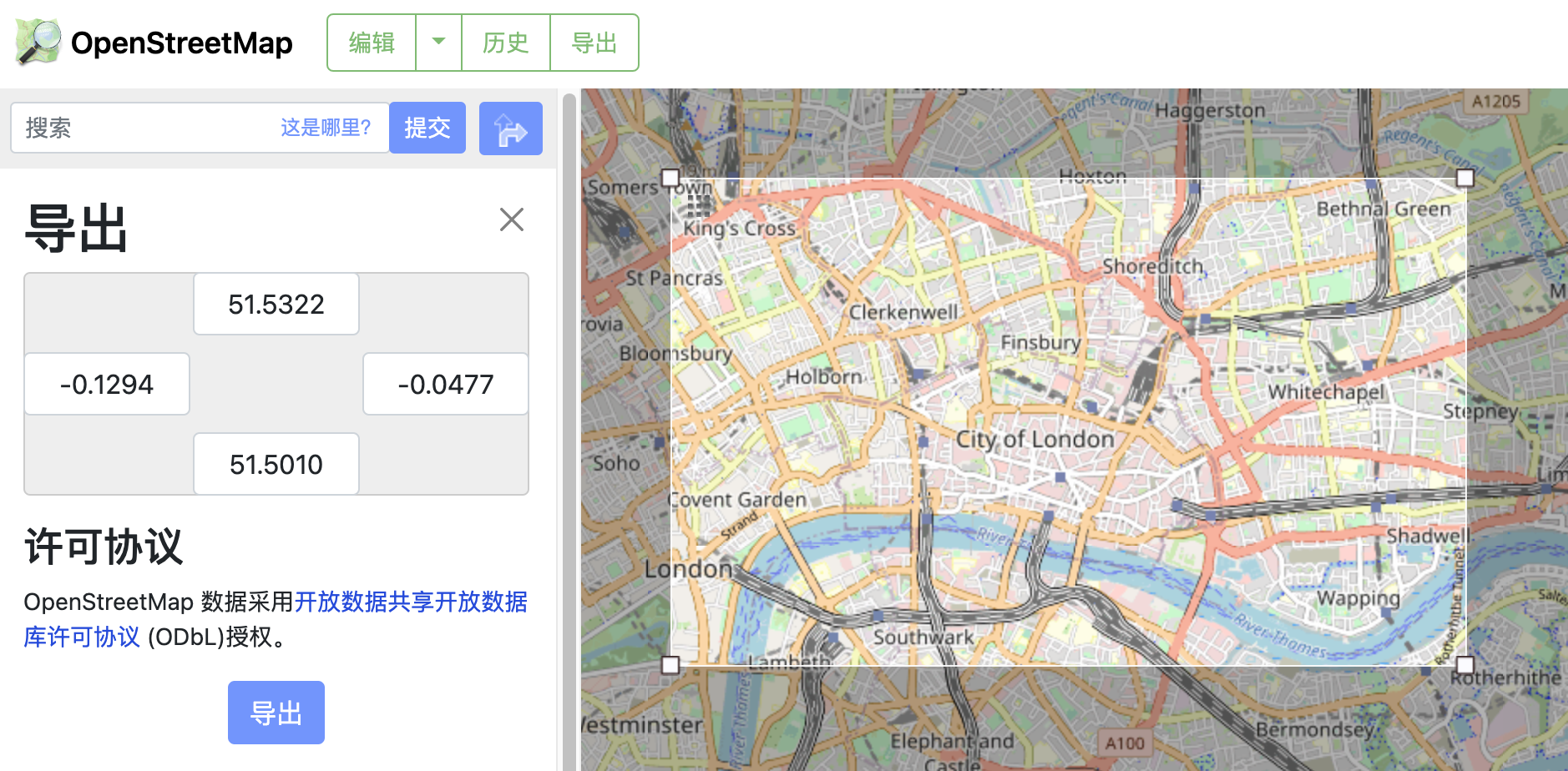Edit the south latitude 51.5010 field

click(x=276, y=464)
